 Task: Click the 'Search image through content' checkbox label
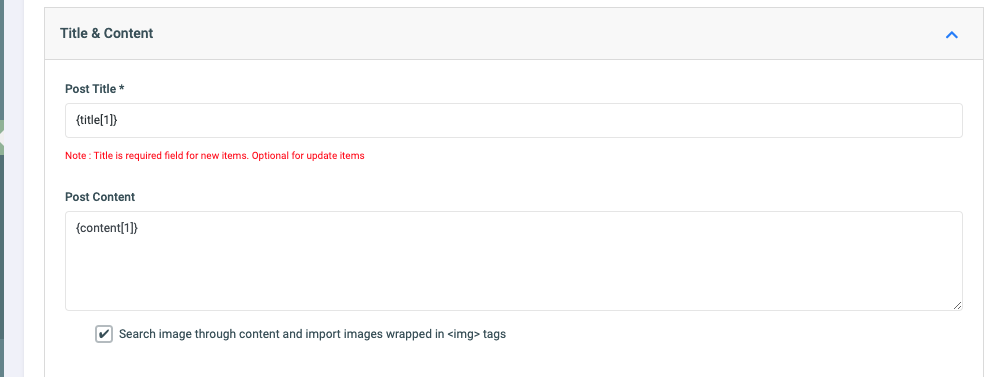(x=312, y=334)
